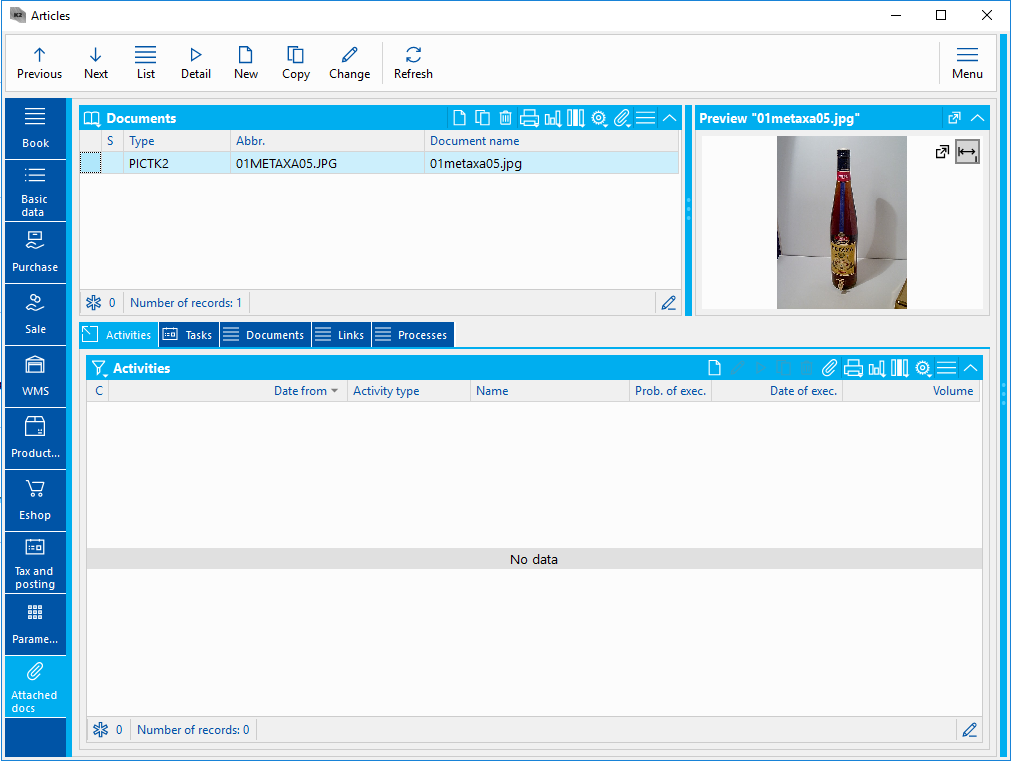Click the paperclip icon in Activities header

pyautogui.click(x=830, y=368)
